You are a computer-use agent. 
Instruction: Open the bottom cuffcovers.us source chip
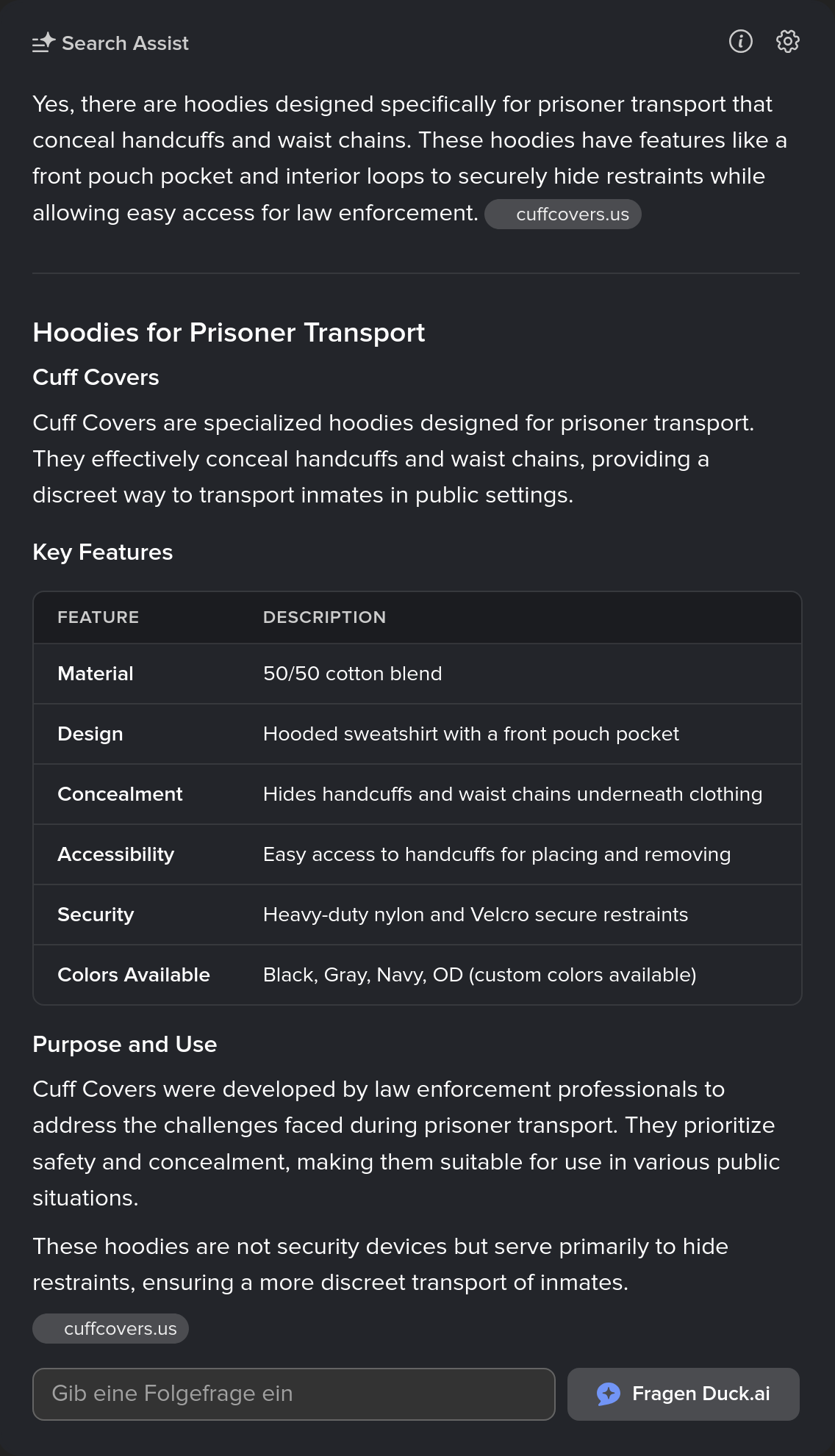tap(110, 1328)
